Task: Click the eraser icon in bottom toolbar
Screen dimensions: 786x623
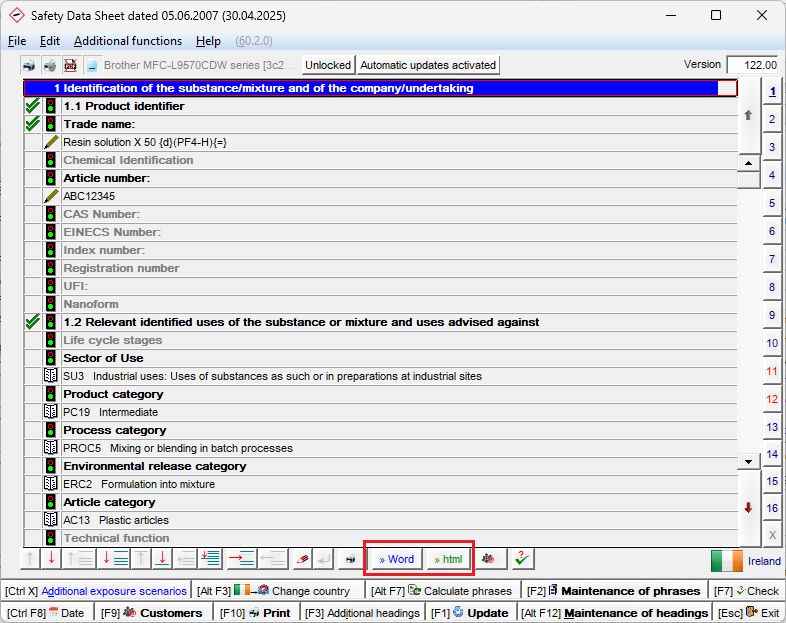Action: click(x=302, y=558)
